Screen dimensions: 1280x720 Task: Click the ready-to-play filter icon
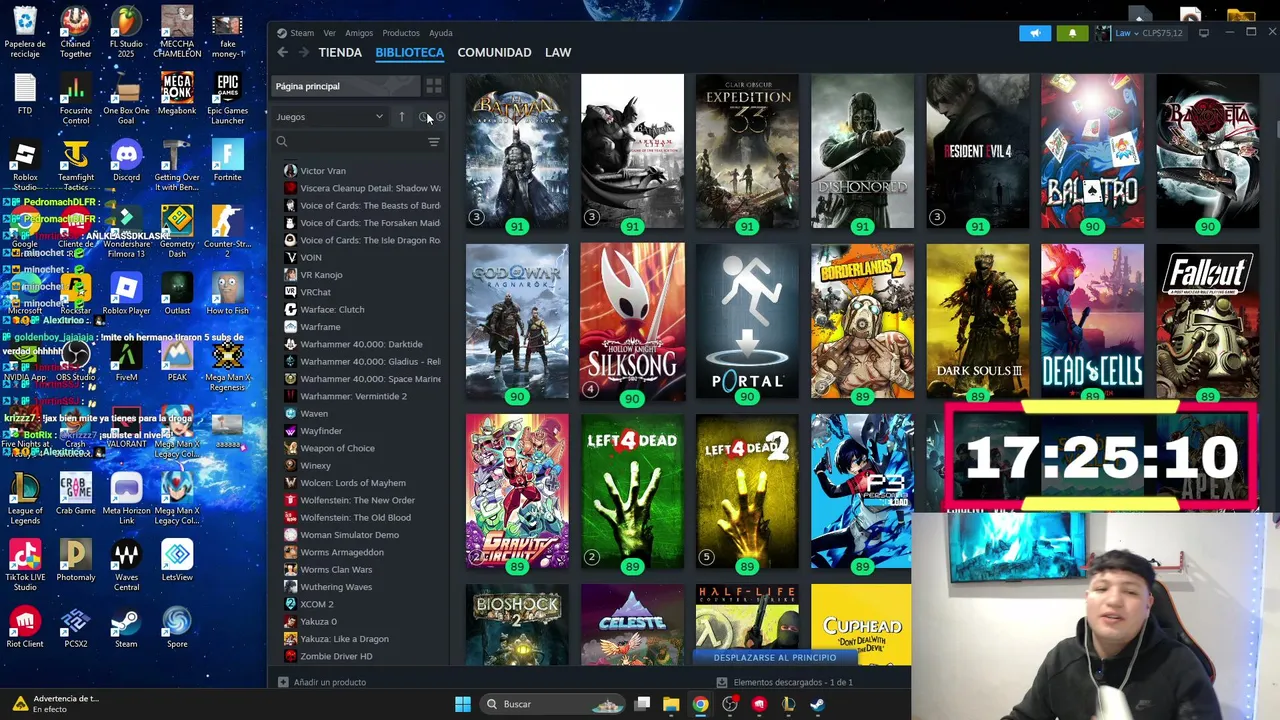tap(440, 117)
